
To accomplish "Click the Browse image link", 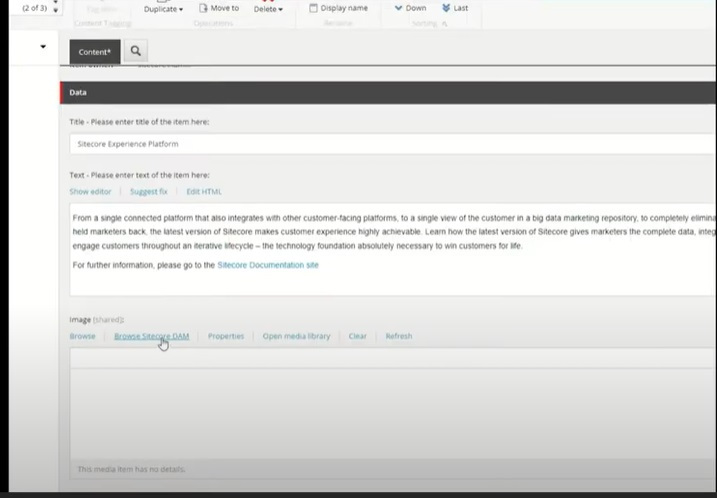I will (x=82, y=336).
